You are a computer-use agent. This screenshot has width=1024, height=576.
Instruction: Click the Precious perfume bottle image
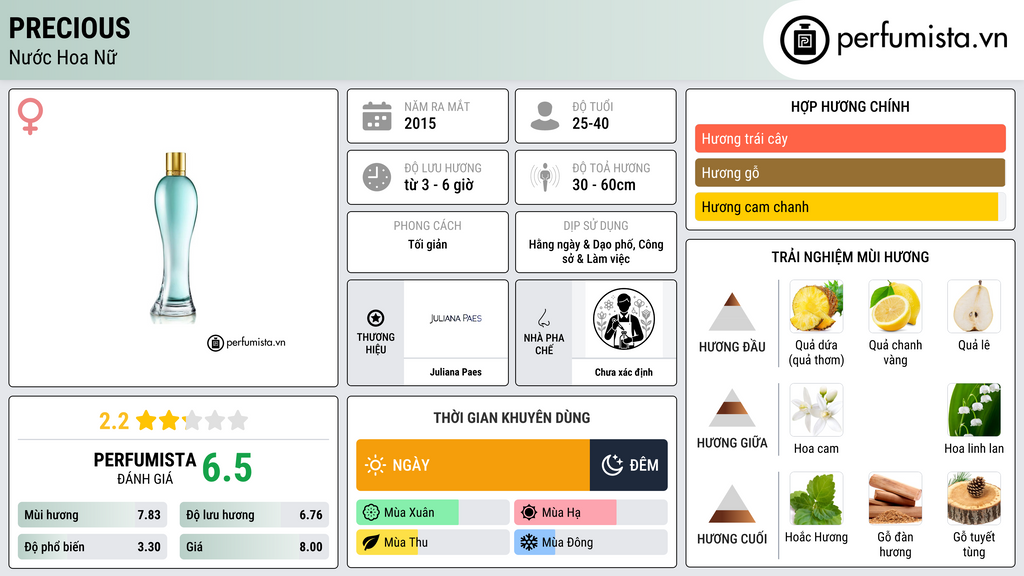pyautogui.click(x=175, y=238)
